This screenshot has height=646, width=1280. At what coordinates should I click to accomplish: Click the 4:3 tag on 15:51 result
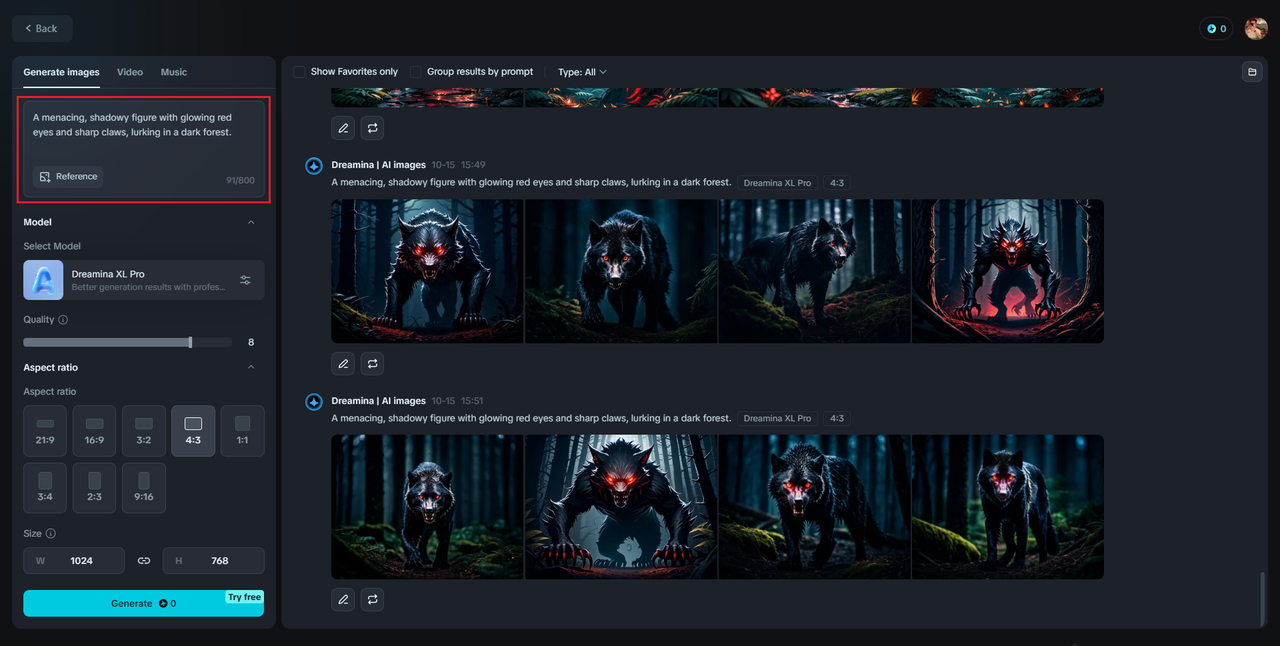(x=837, y=418)
